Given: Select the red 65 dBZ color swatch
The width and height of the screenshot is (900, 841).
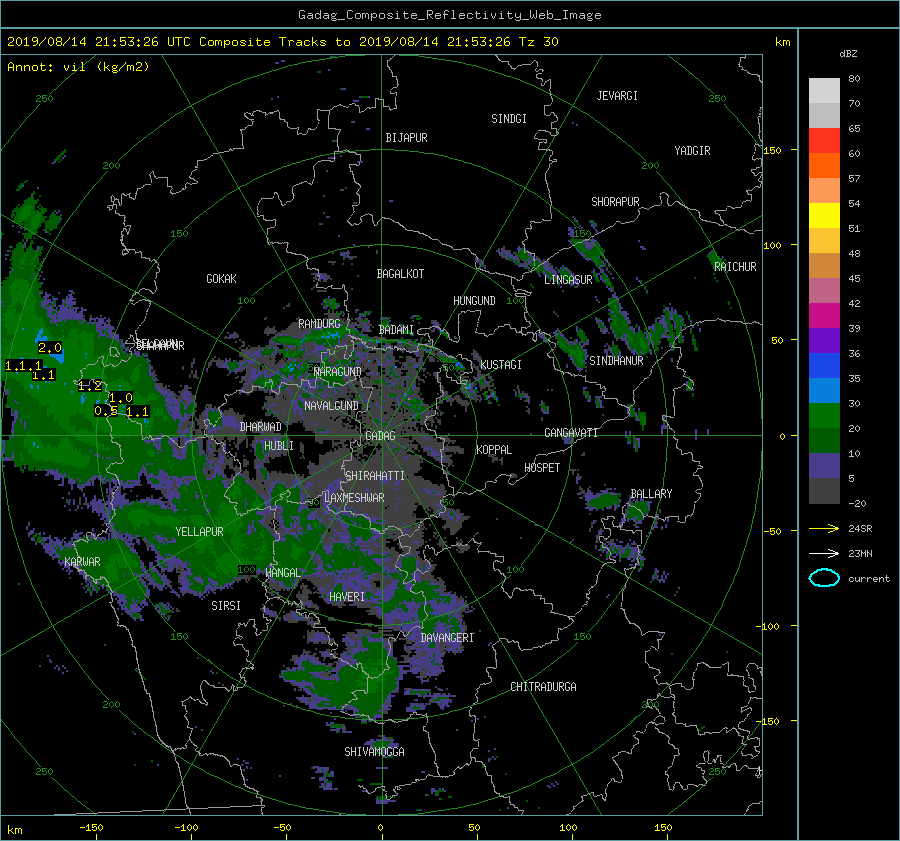Looking at the screenshot, I should click(x=824, y=140).
